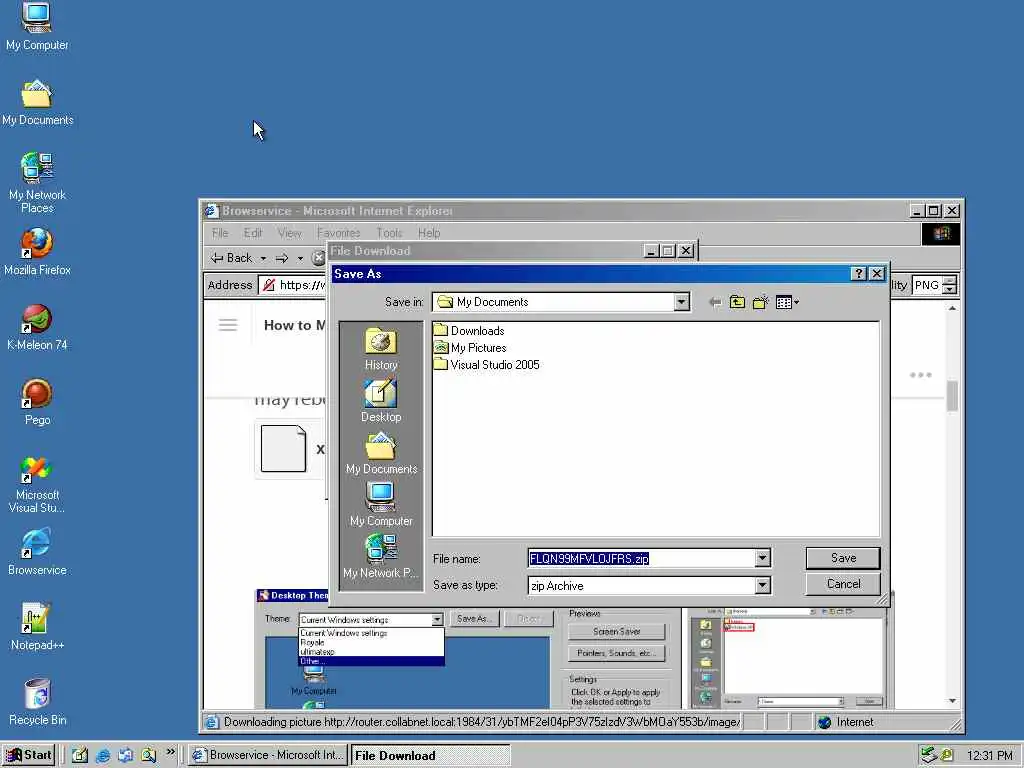The width and height of the screenshot is (1024, 768).
Task: Select the Visual Studio 2005 folder
Action: coord(487,364)
